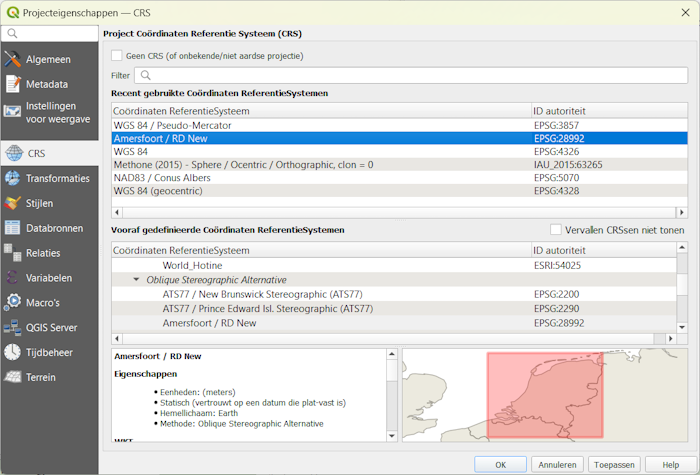
Task: Open the Algemeen settings icon
Action: tap(12, 59)
